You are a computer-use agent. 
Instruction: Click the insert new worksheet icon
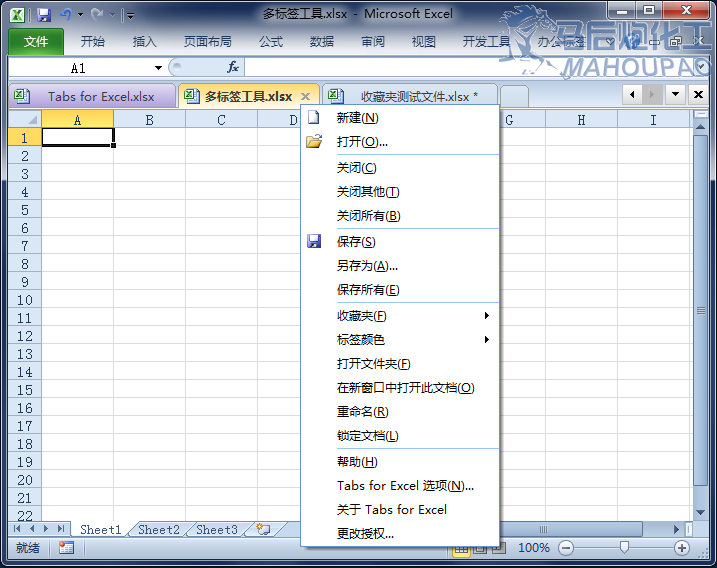(x=263, y=529)
